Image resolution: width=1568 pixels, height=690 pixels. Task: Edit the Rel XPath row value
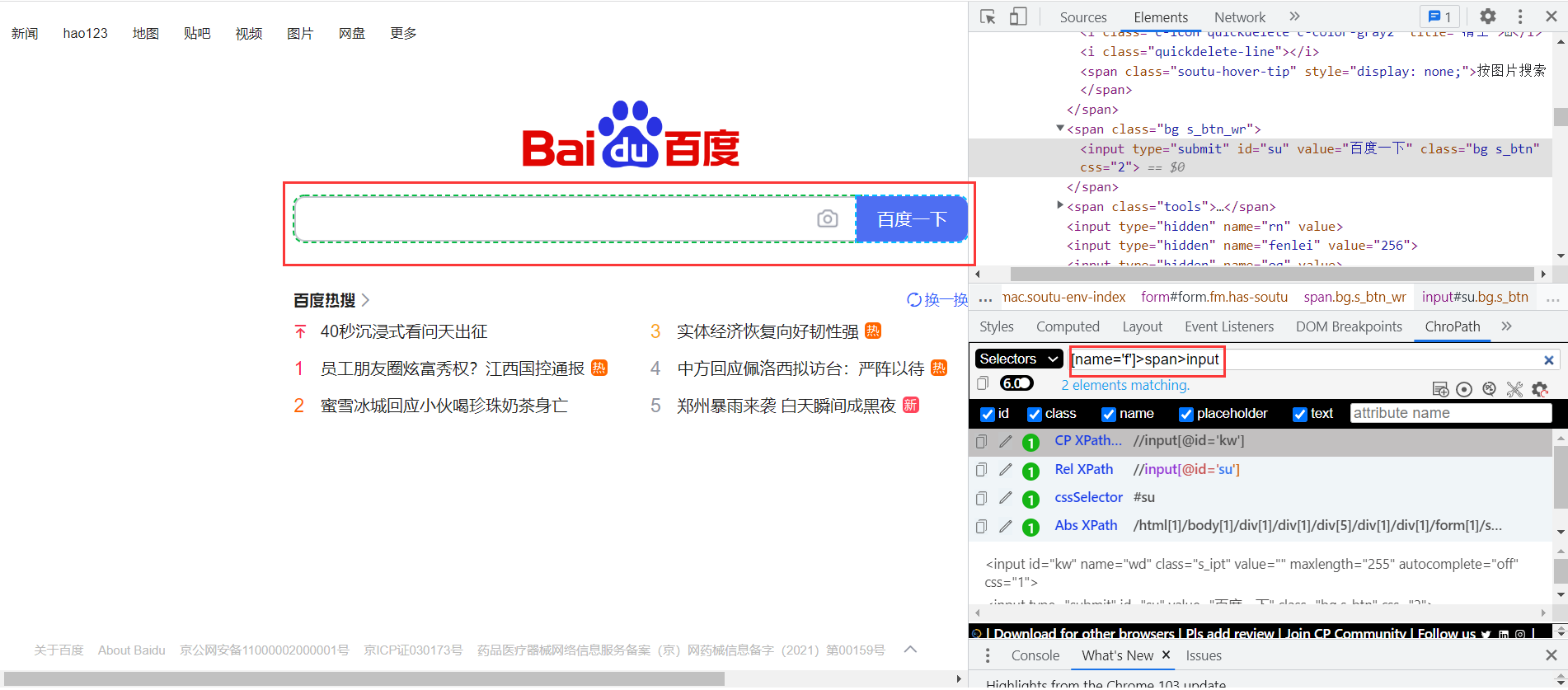click(x=1005, y=470)
